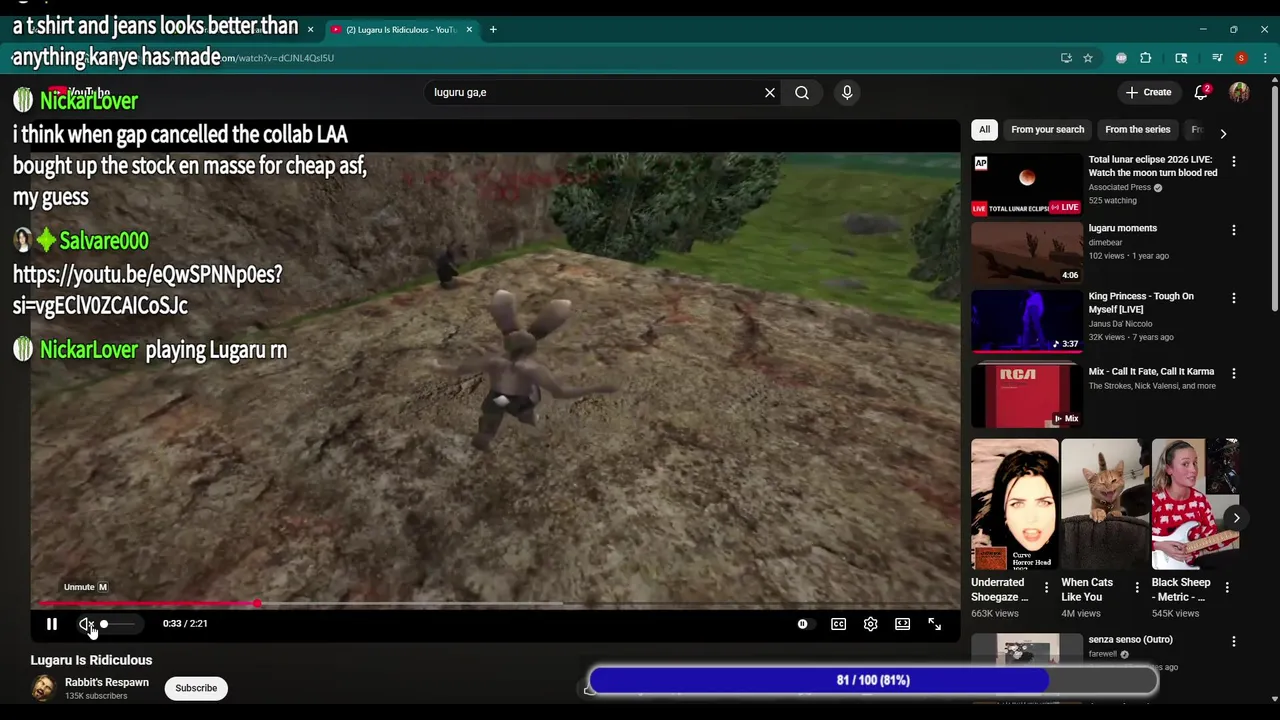Show more filter chips with the arrow
Image resolution: width=1280 pixels, height=720 pixels.
(1223, 133)
